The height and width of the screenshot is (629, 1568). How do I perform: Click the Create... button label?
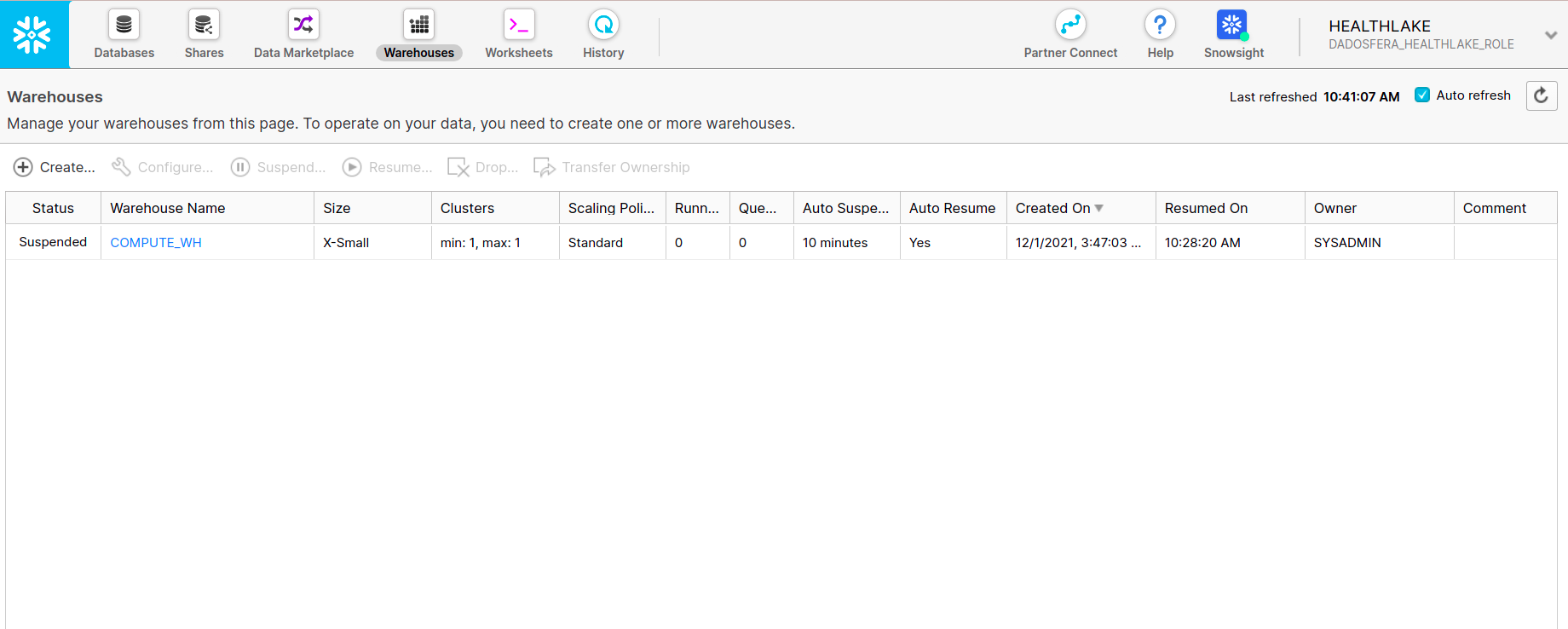(67, 167)
